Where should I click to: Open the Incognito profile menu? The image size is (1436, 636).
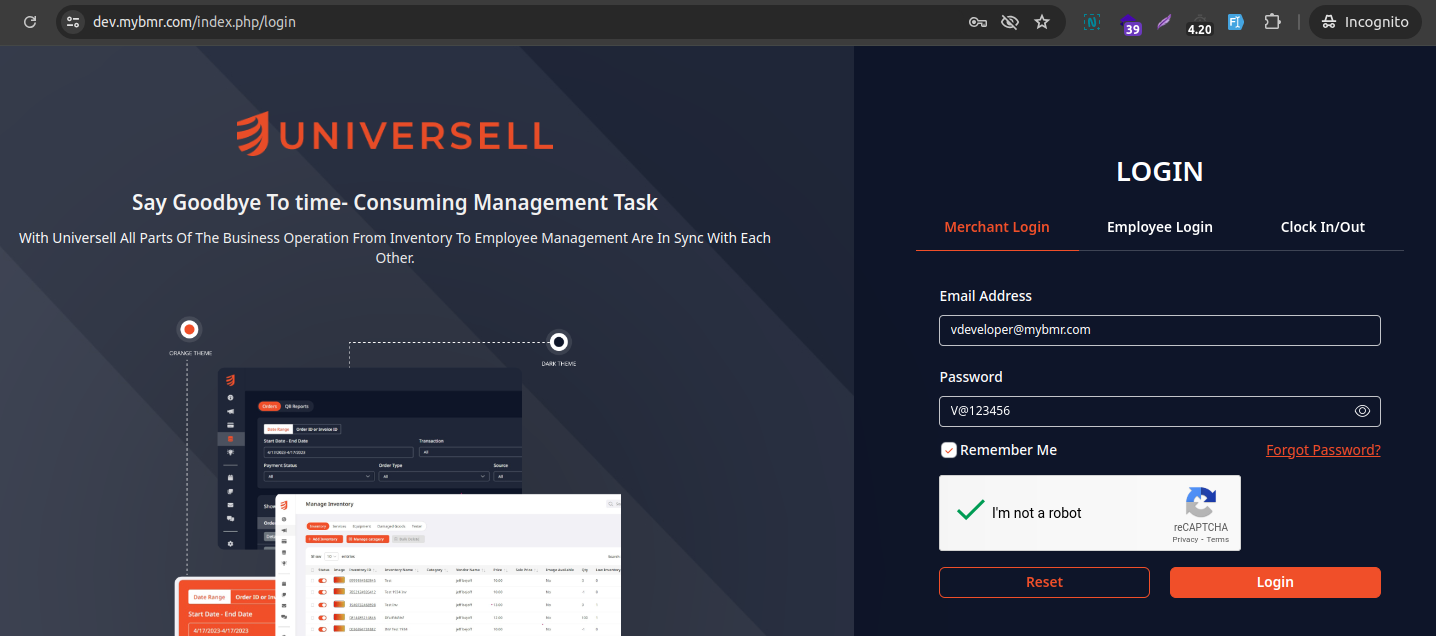pyautogui.click(x=1365, y=21)
